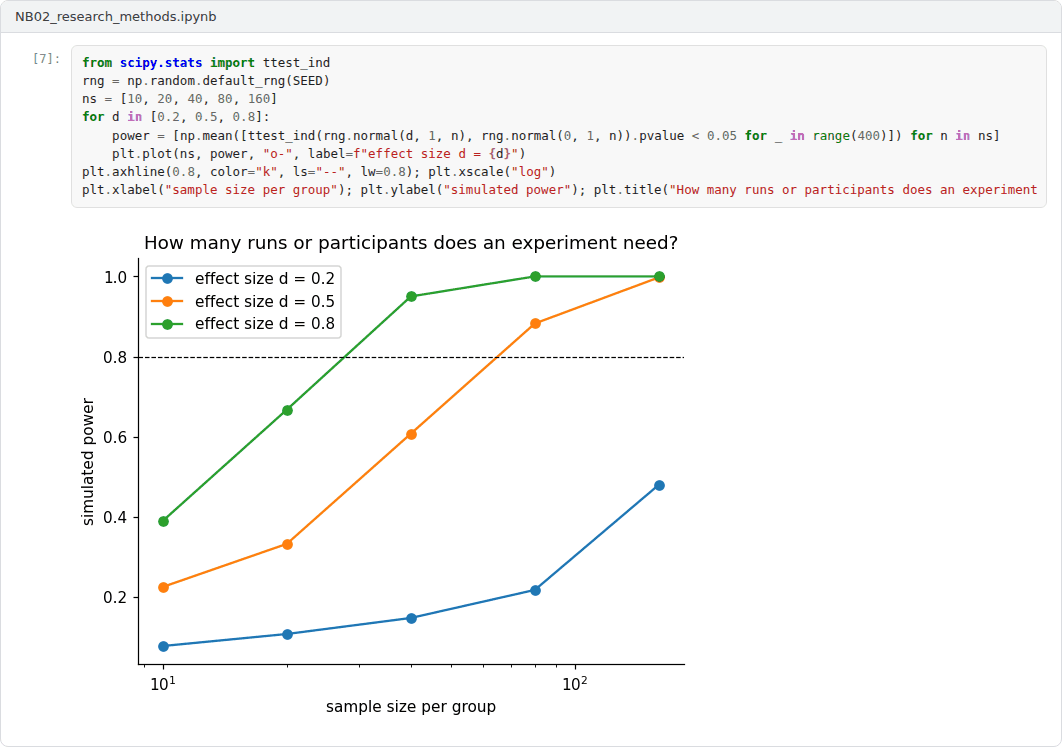Click the orange data point just above the 0.8 line
This screenshot has width=1062, height=747.
(536, 324)
